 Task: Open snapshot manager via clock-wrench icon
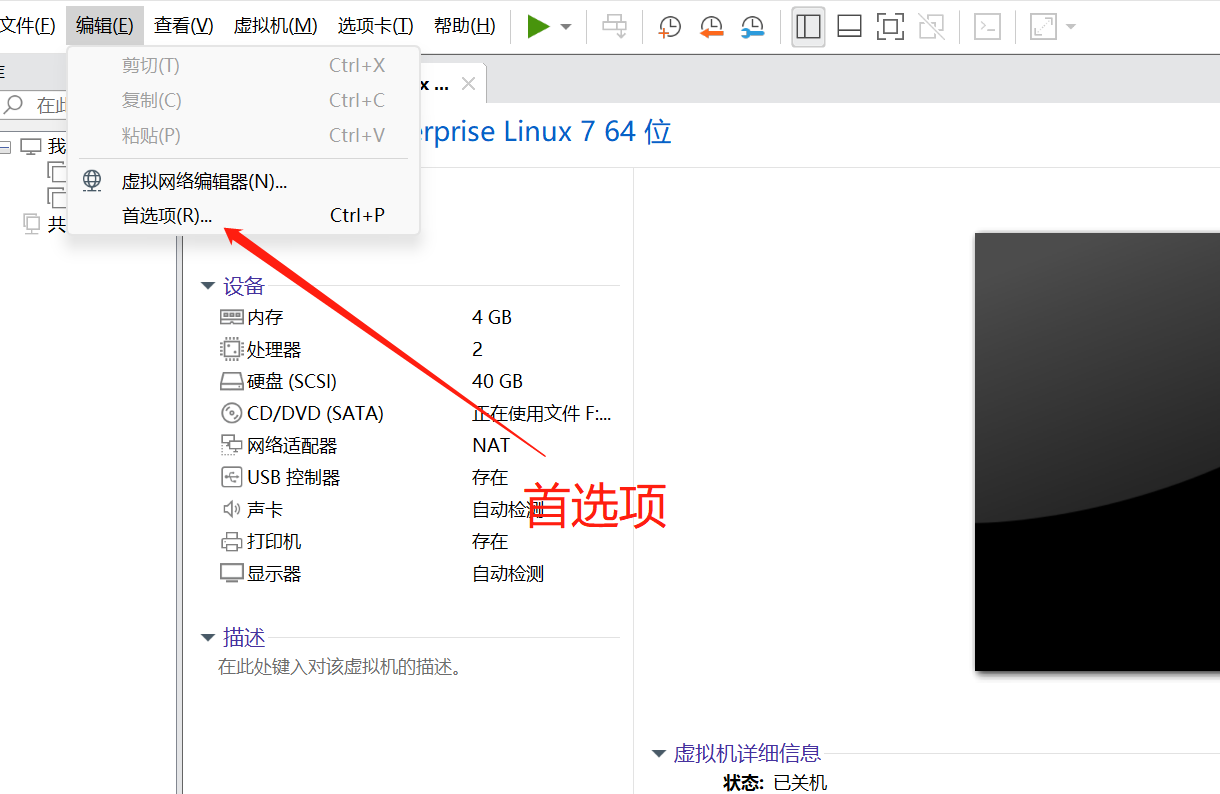point(752,26)
